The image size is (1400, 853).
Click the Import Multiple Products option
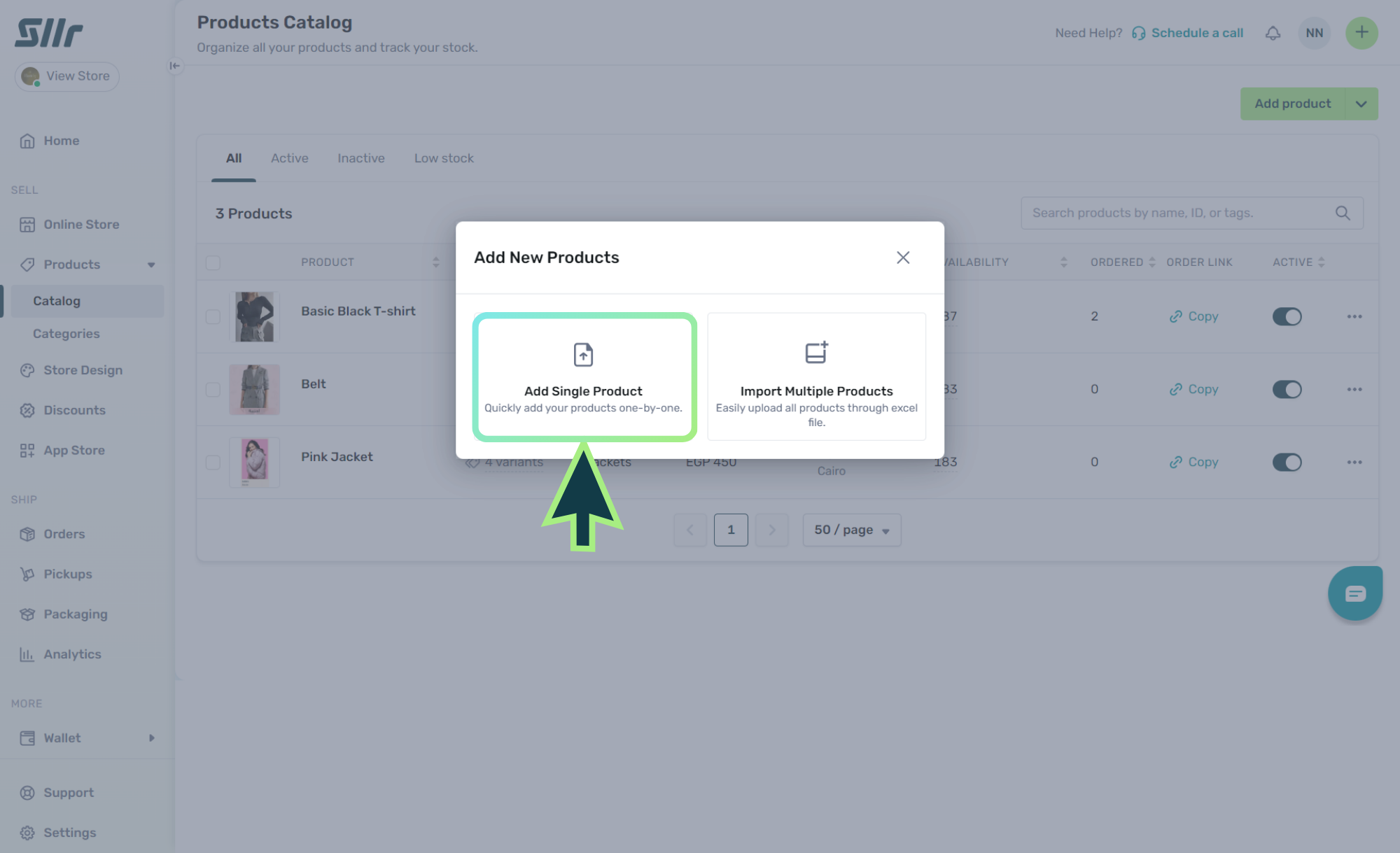(816, 376)
